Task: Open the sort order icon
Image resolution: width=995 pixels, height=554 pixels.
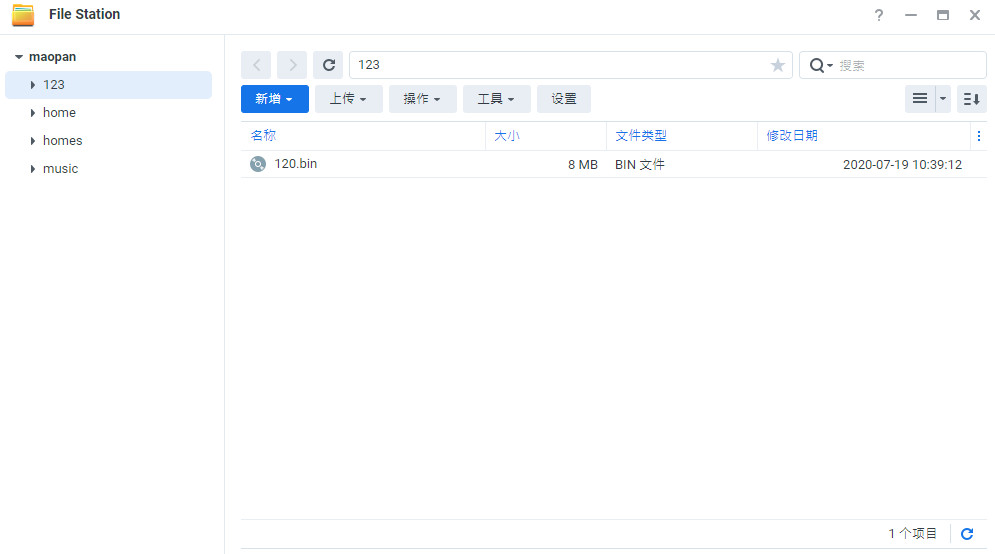Action: tap(971, 99)
